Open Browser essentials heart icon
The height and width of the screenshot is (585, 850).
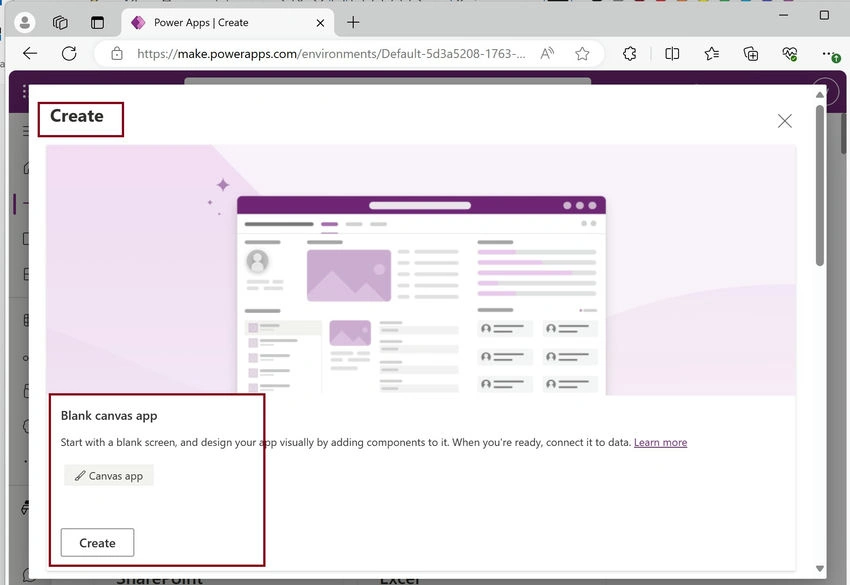789,53
